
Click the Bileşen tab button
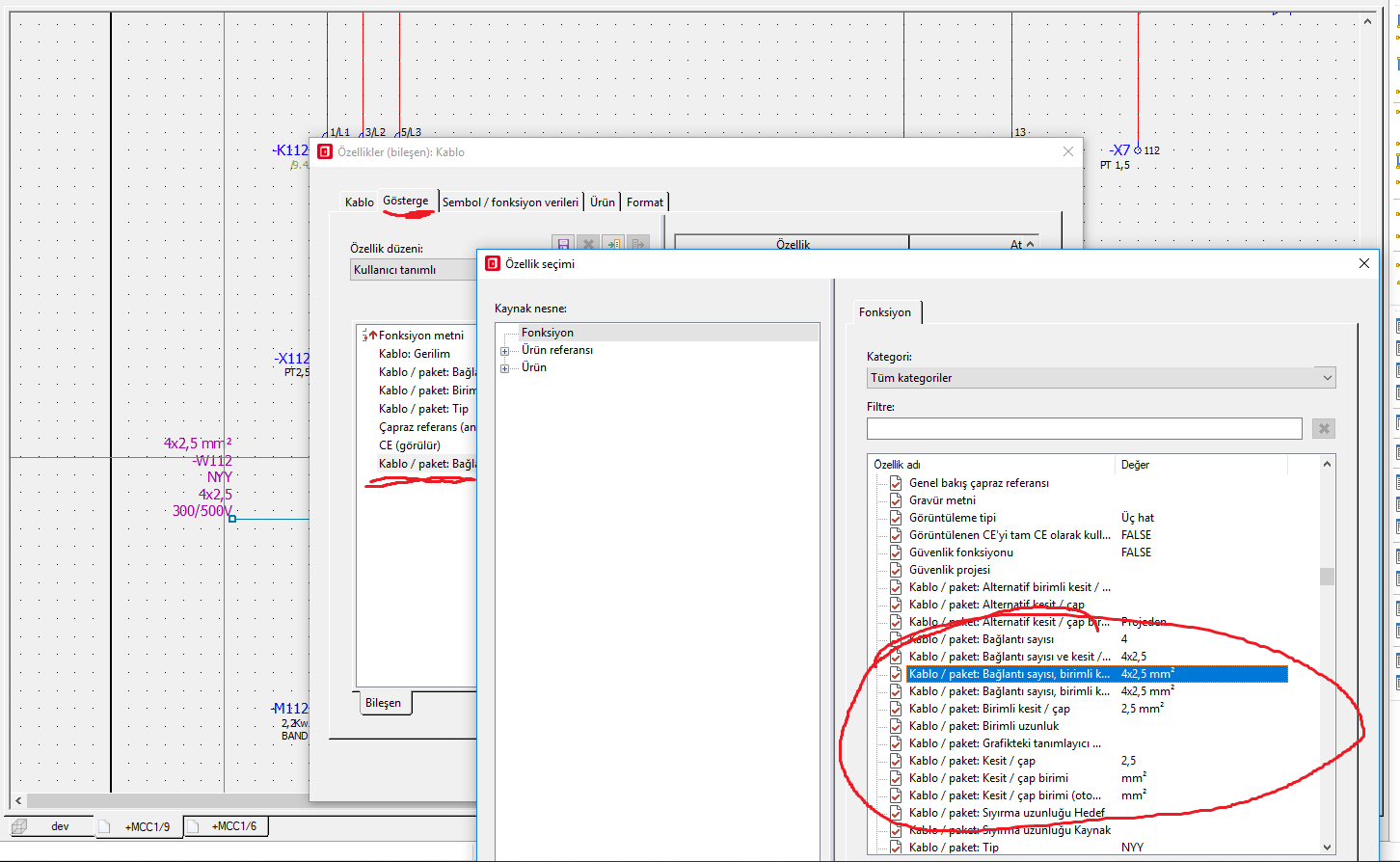[x=383, y=703]
